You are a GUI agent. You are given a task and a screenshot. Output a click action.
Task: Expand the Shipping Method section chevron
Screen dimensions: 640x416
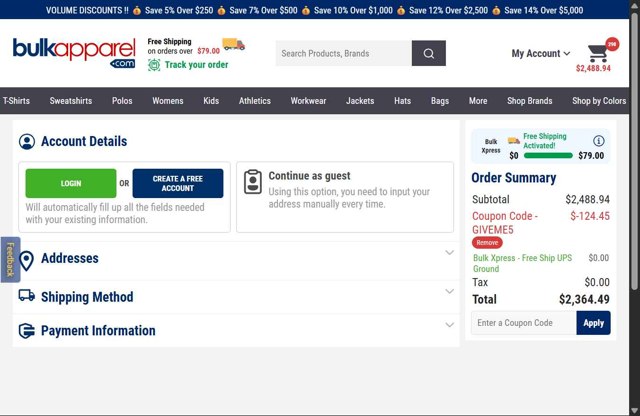point(449,291)
